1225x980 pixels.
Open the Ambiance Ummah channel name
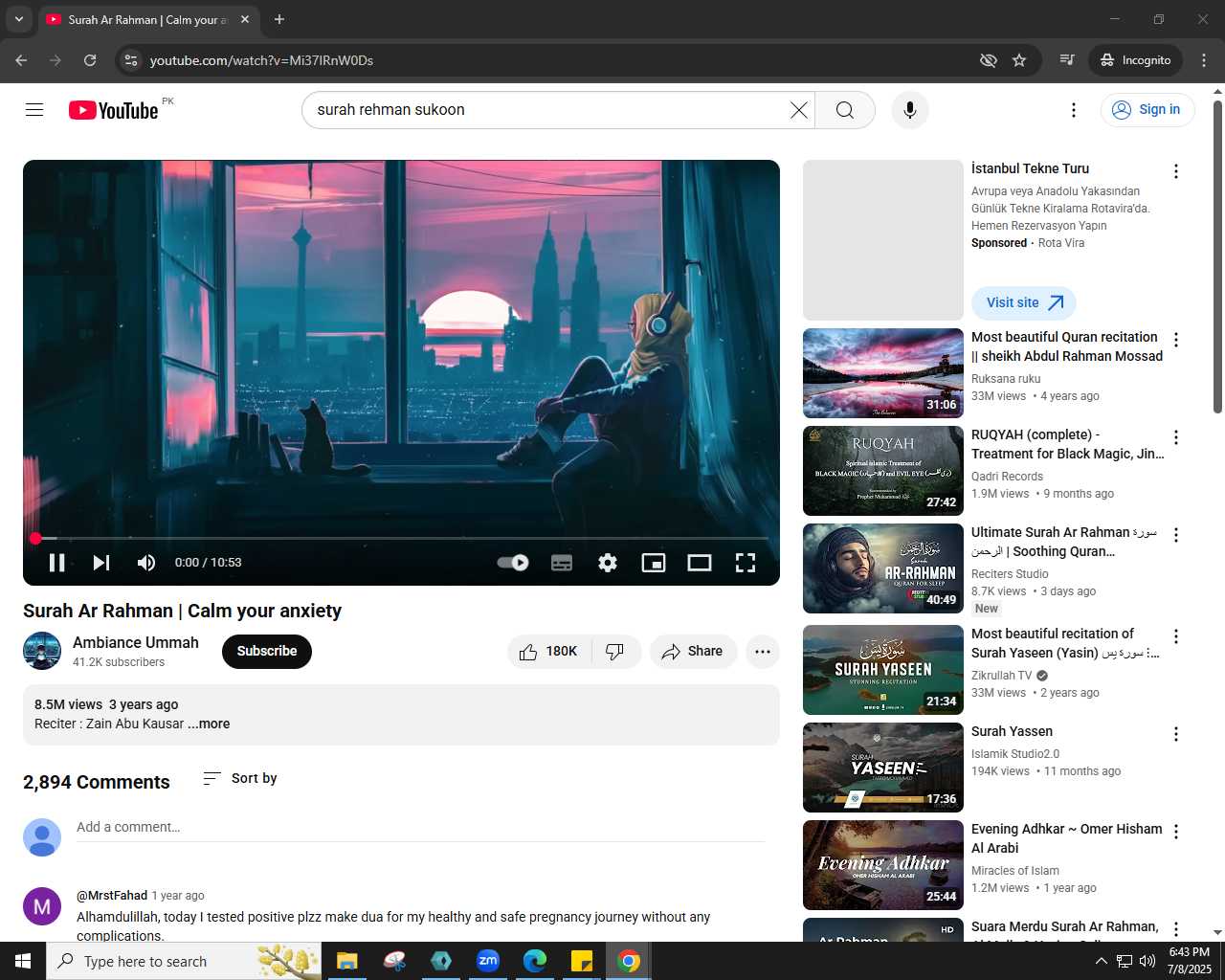coord(136,643)
